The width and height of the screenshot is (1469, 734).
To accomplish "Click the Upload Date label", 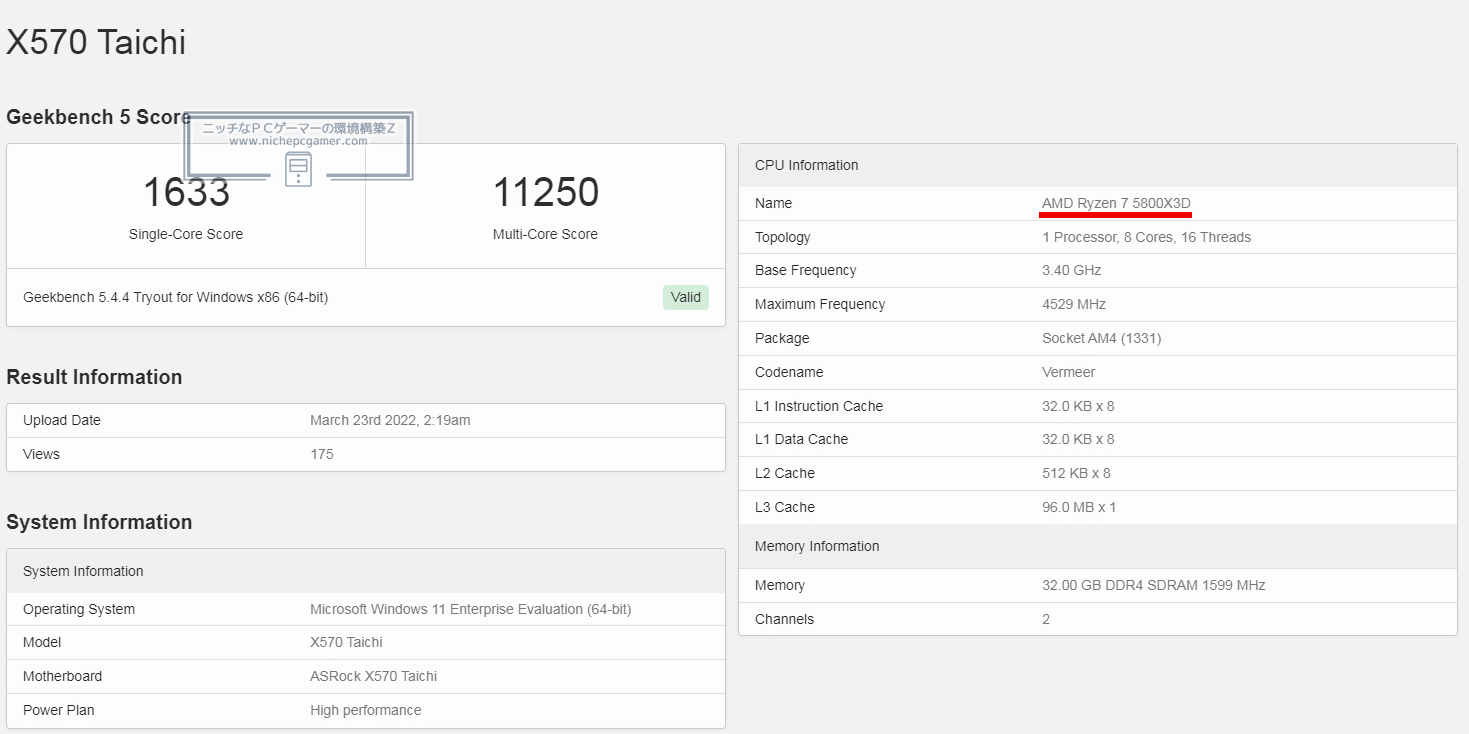I will (62, 420).
